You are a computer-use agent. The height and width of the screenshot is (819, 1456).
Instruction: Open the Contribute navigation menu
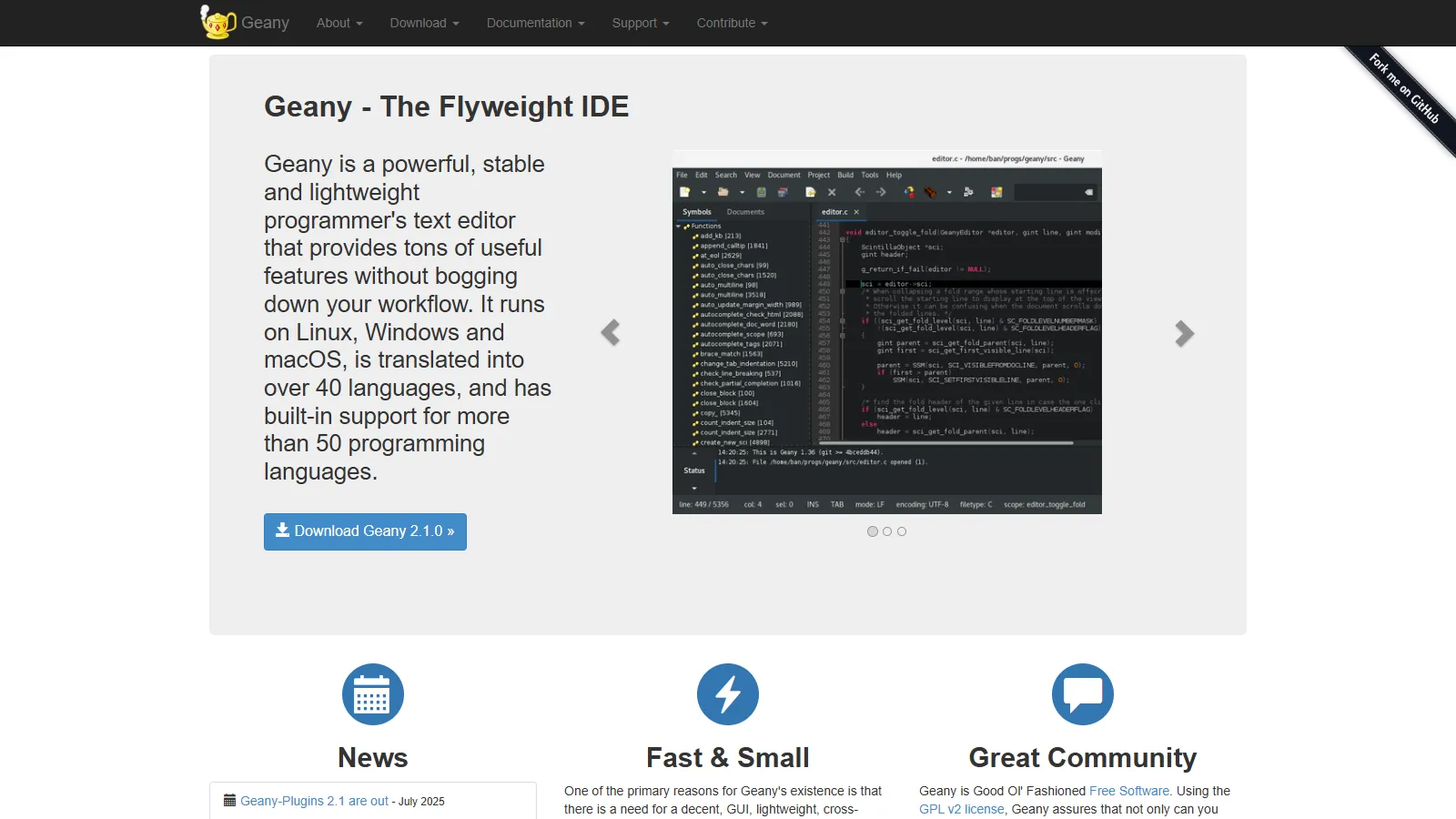[732, 23]
